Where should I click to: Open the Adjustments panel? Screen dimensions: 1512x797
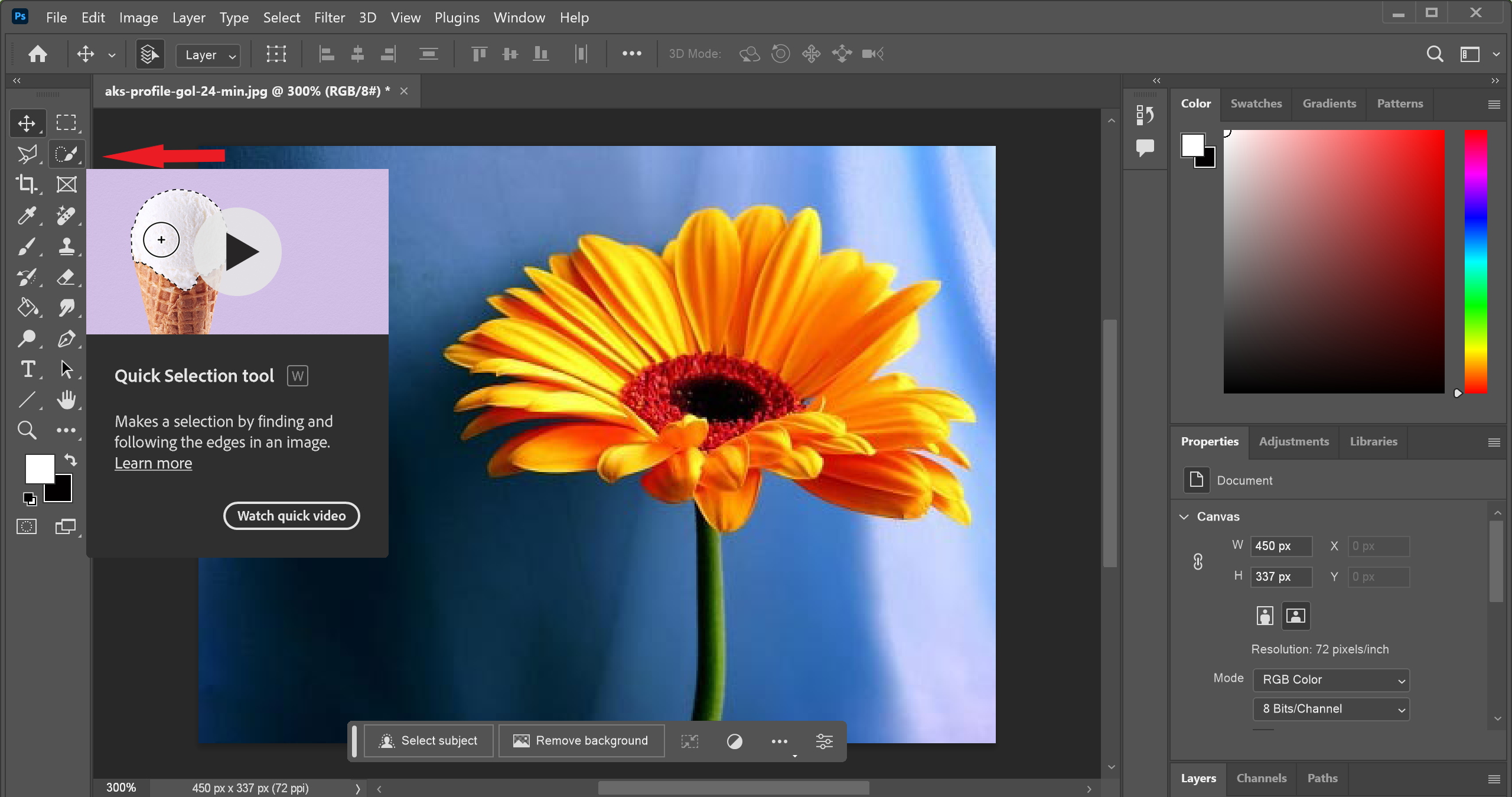1294,441
